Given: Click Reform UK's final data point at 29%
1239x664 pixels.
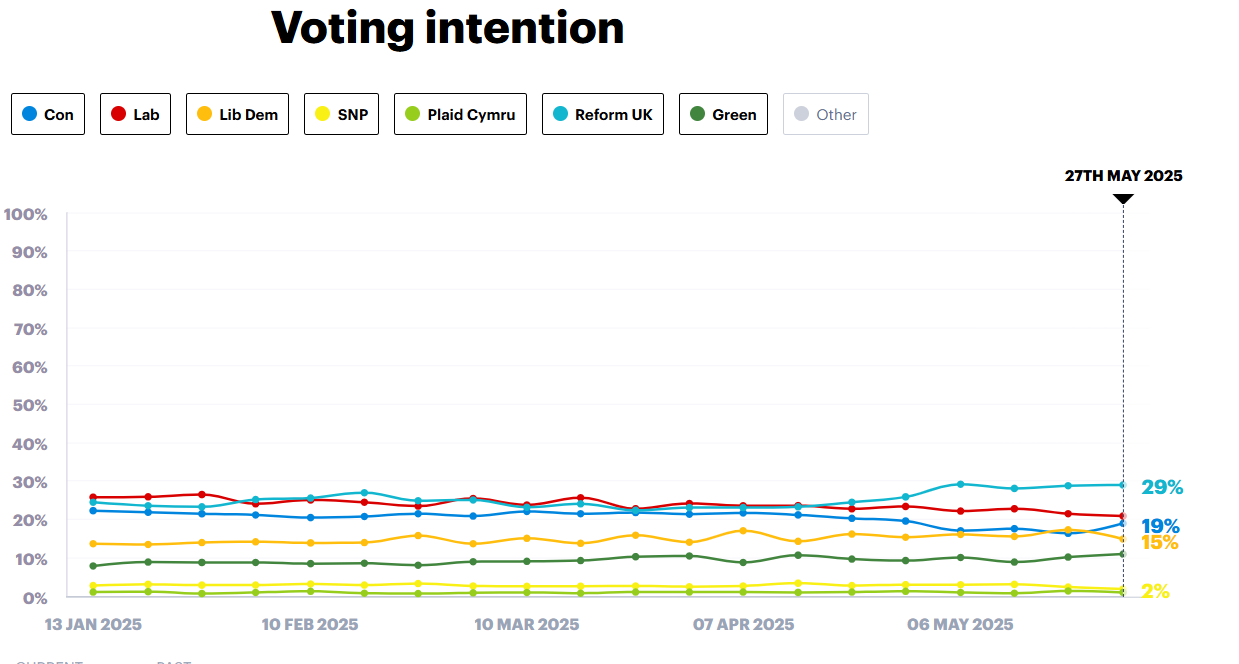Looking at the screenshot, I should click(1123, 485).
